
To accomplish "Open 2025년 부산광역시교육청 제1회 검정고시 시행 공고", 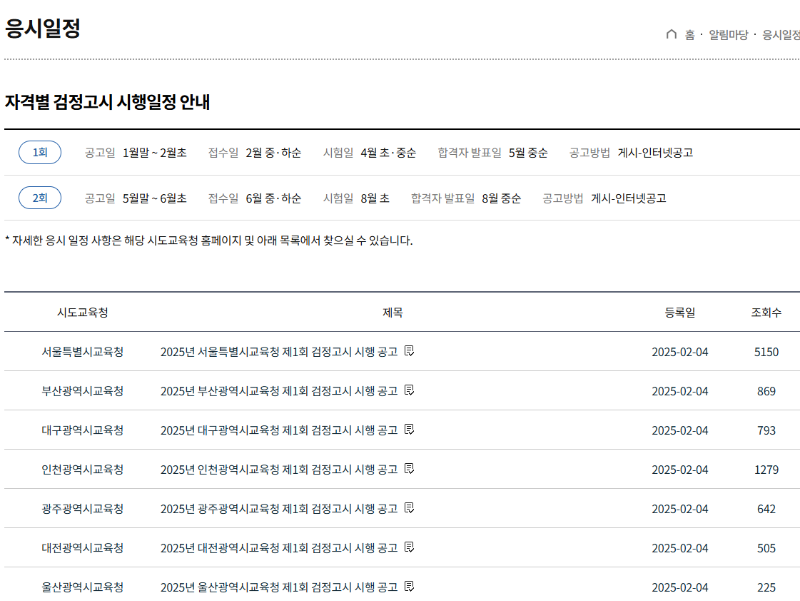I will point(279,391).
